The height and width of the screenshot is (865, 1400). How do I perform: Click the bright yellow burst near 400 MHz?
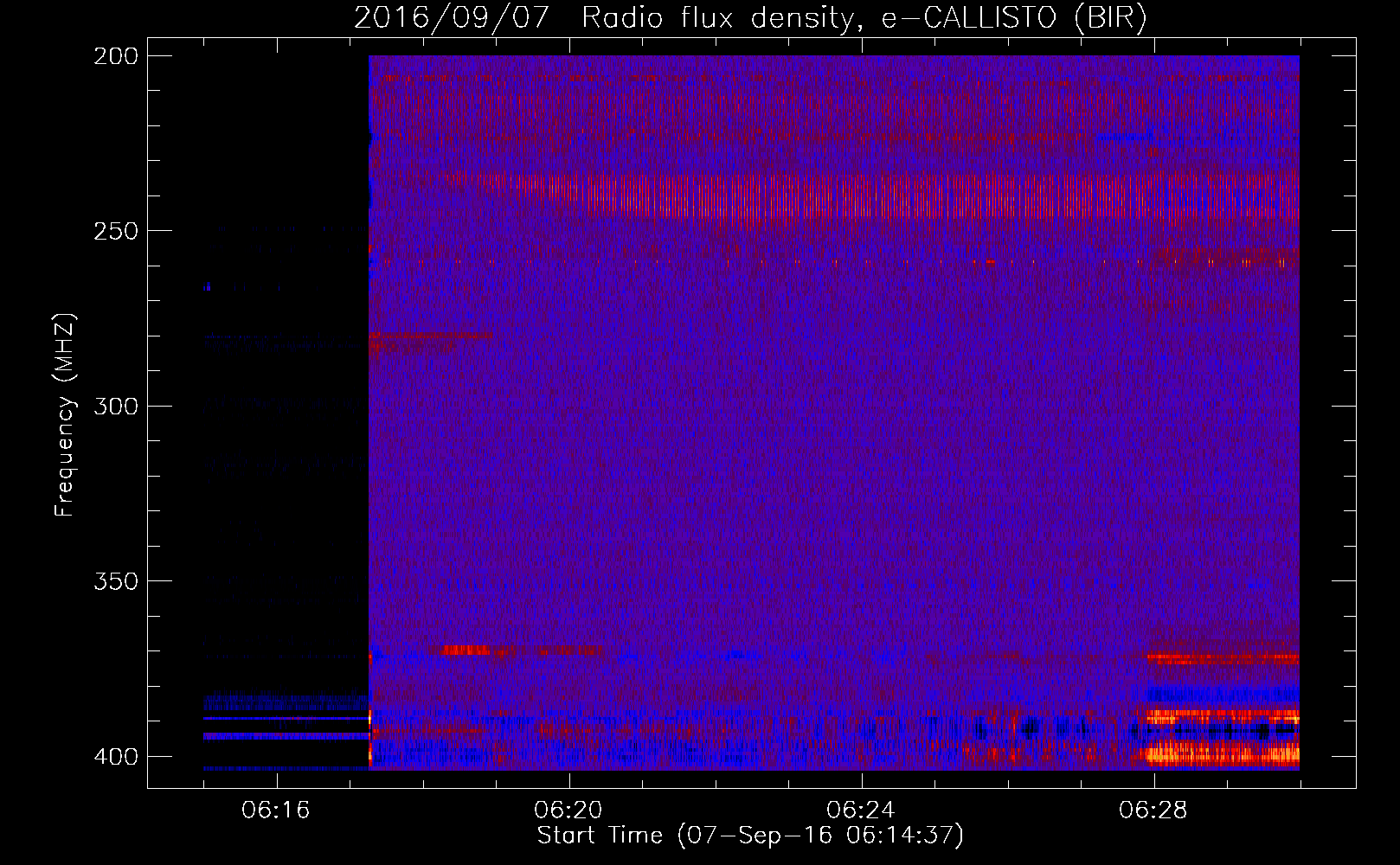pos(1222,753)
